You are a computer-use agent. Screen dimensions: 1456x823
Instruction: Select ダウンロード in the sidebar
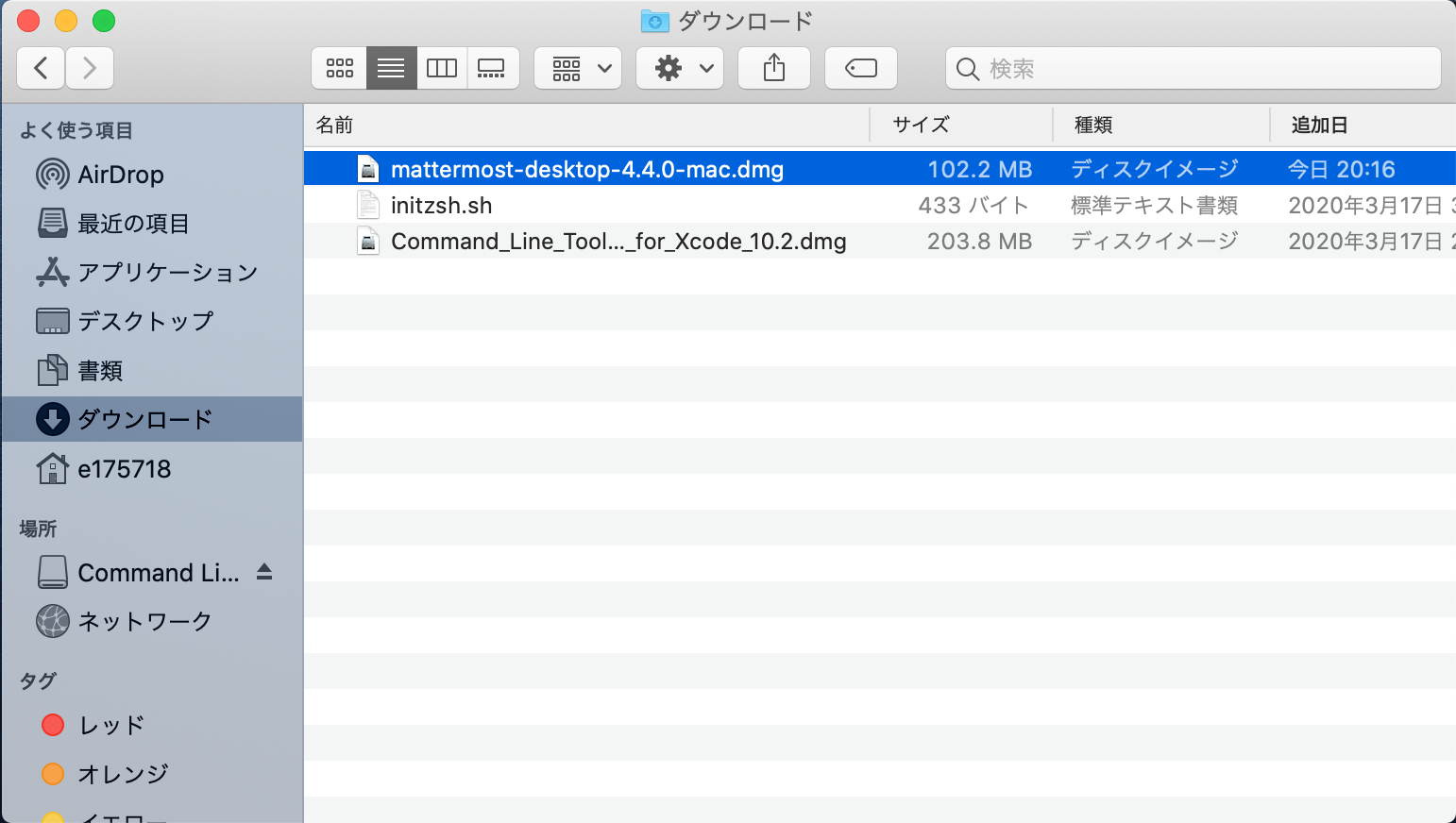151,419
